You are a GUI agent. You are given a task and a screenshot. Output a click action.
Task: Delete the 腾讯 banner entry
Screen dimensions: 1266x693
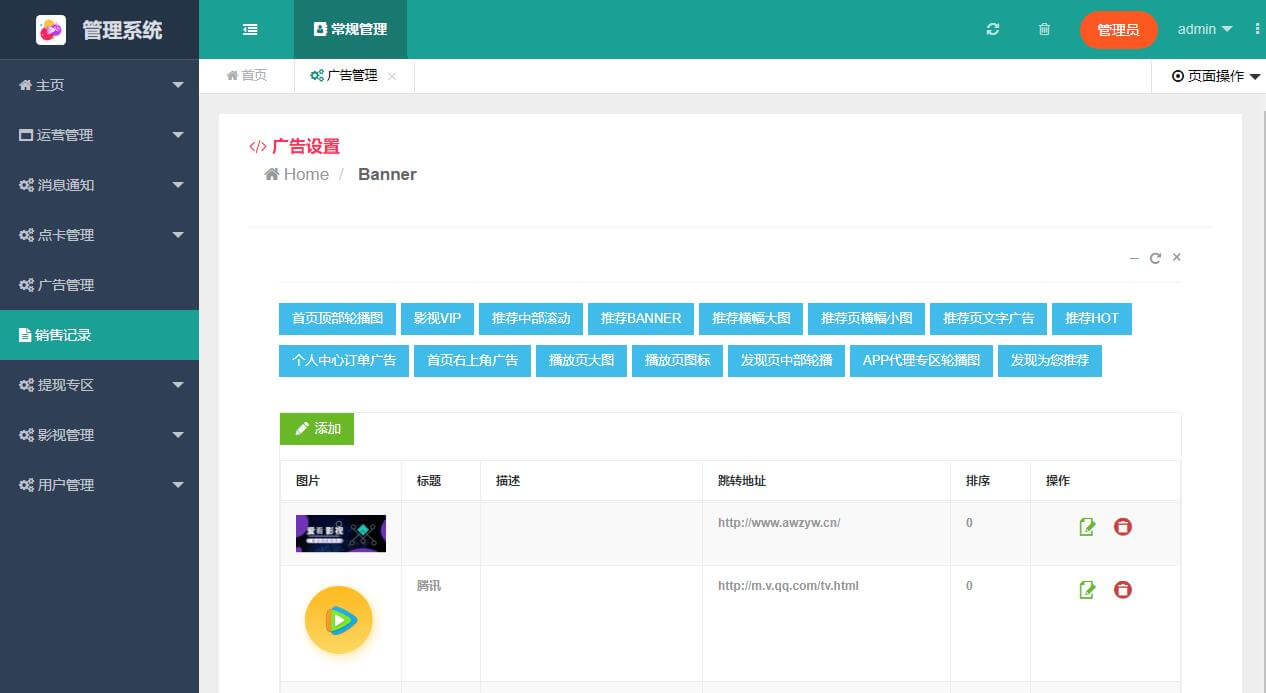tap(1123, 590)
